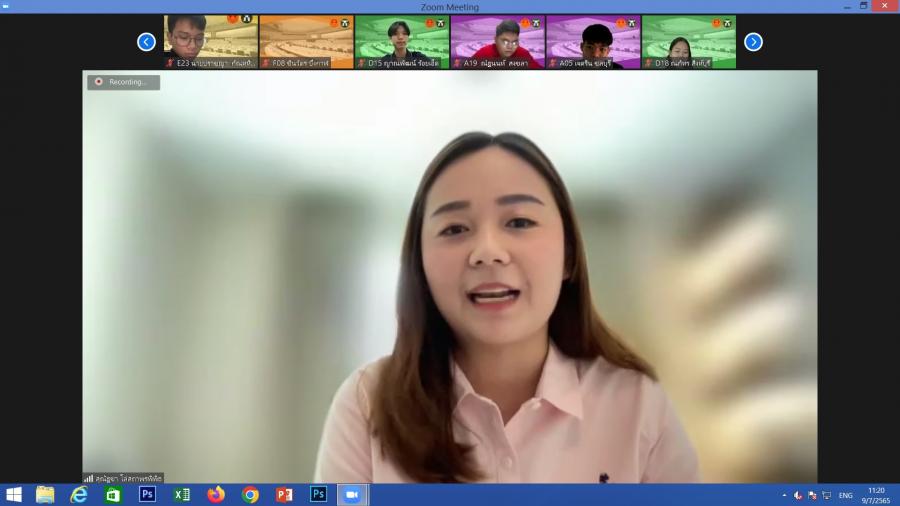Change ENG input language in the tray

845,495
